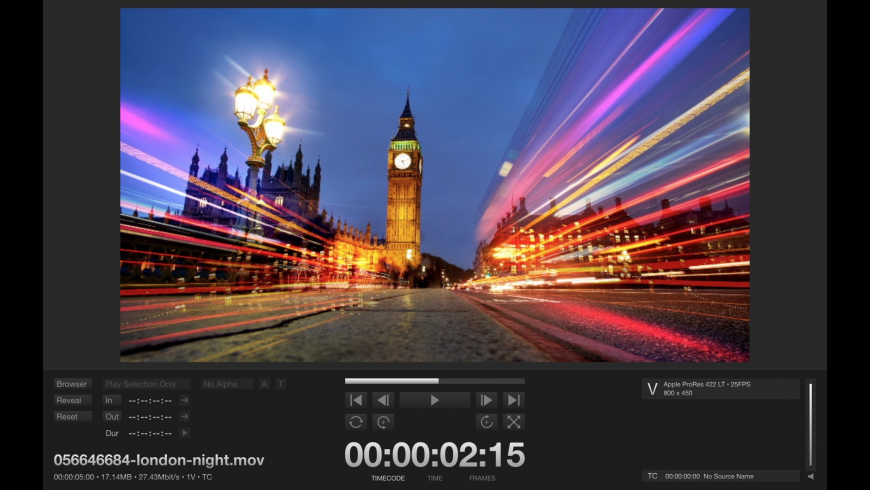Toggle Play Selection Only
Screen dimensions: 870x490
tap(146, 384)
